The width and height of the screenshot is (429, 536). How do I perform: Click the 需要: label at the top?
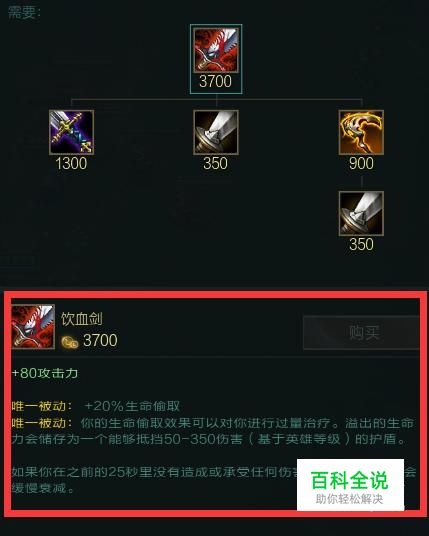pos(24,13)
